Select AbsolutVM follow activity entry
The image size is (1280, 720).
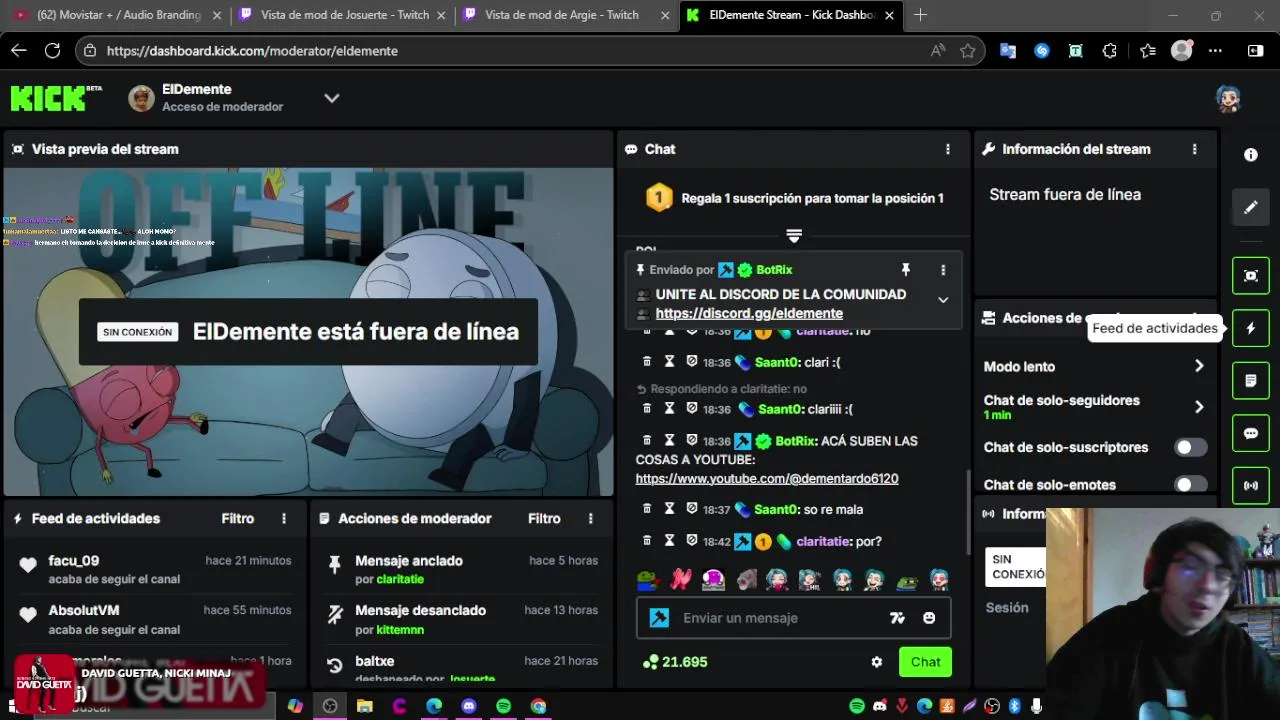click(x=155, y=619)
